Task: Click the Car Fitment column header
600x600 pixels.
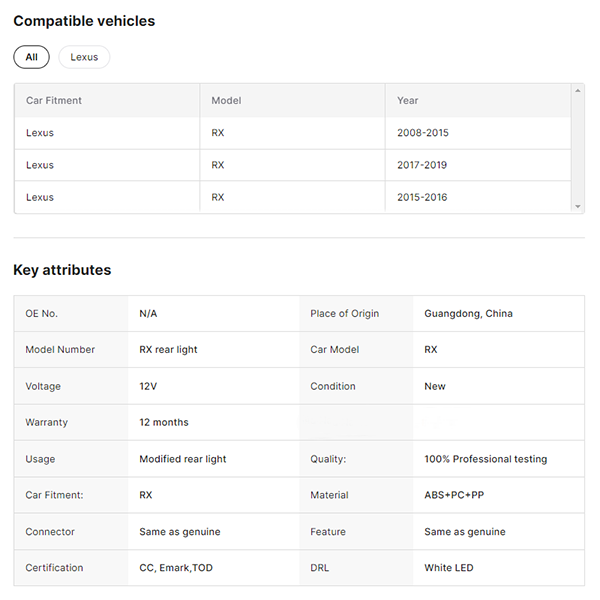Action: (x=54, y=100)
